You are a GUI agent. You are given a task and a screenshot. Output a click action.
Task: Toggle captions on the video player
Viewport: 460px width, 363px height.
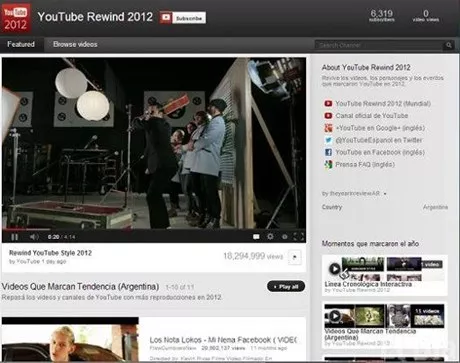pyautogui.click(x=256, y=237)
